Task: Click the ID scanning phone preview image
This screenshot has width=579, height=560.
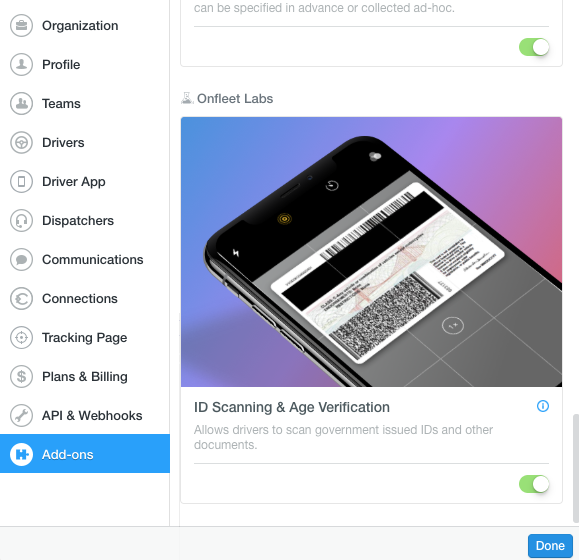Action: coord(371,252)
